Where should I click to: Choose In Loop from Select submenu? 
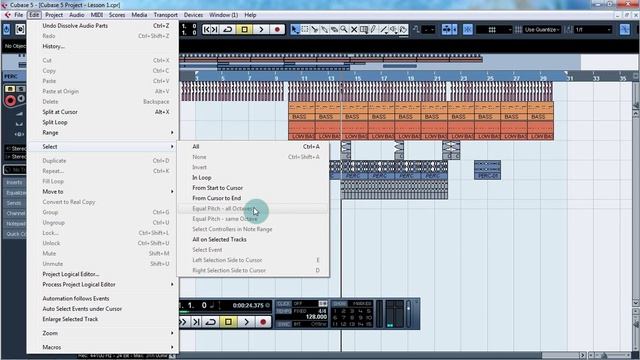tap(253, 178)
